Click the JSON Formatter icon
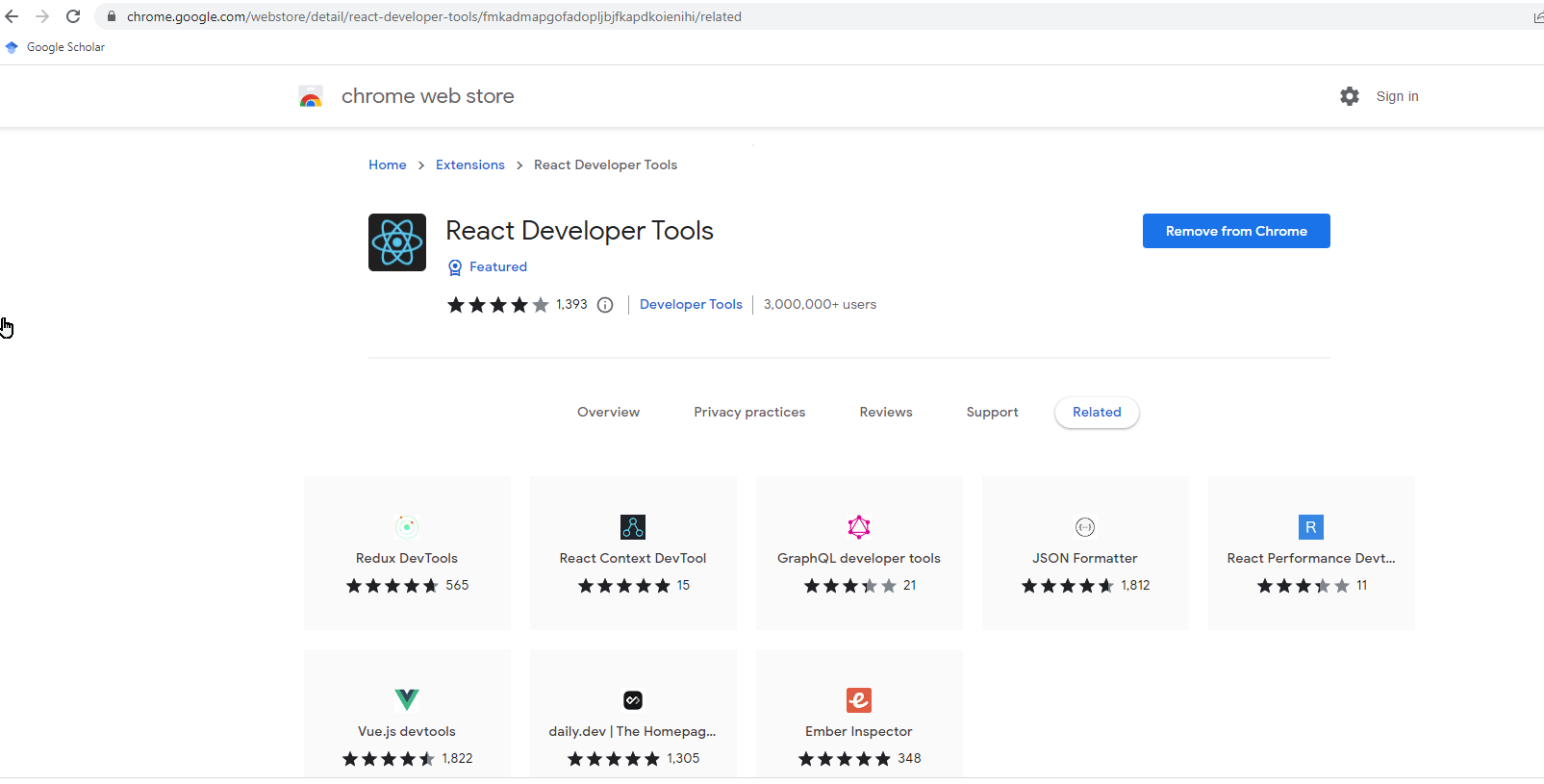The image size is (1544, 784). click(1085, 526)
